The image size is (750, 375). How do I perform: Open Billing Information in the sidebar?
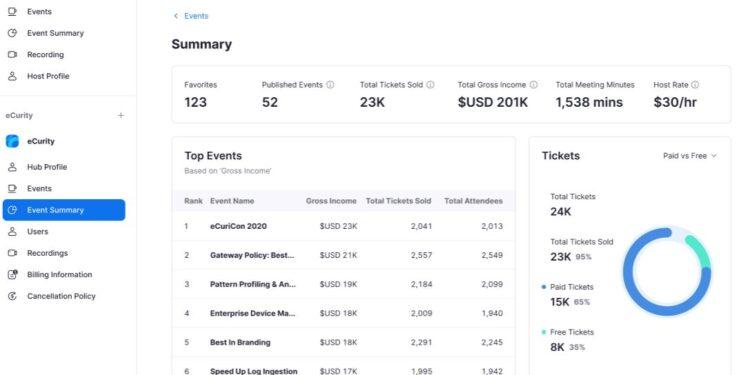[x=59, y=275]
